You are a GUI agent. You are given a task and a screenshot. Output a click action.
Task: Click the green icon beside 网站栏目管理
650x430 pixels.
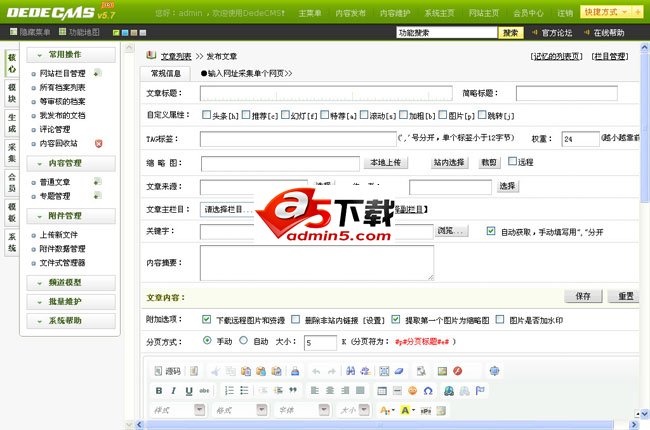97,73
